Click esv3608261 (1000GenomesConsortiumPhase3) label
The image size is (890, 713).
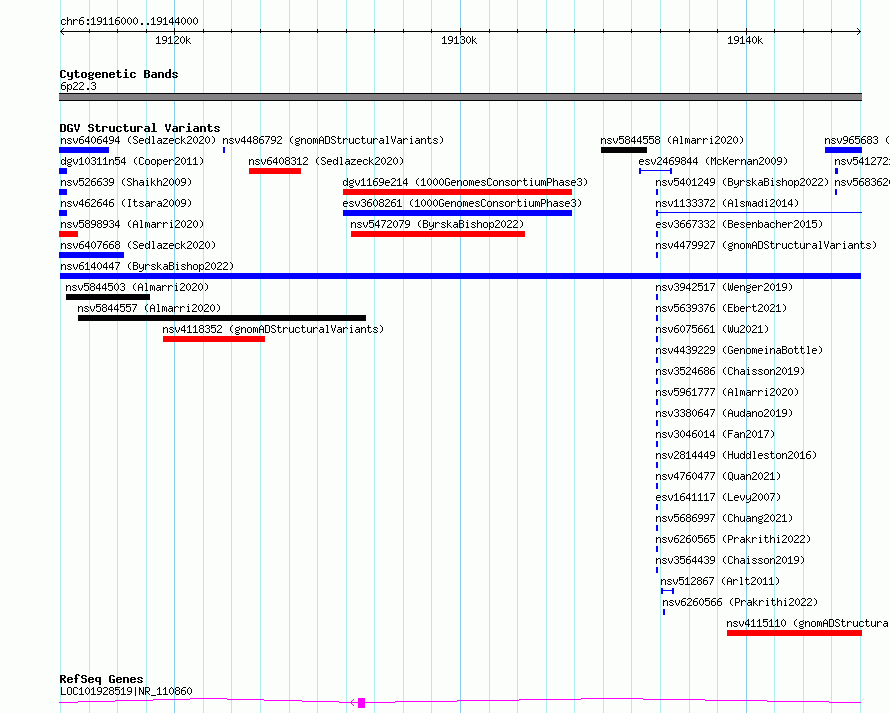[462, 203]
